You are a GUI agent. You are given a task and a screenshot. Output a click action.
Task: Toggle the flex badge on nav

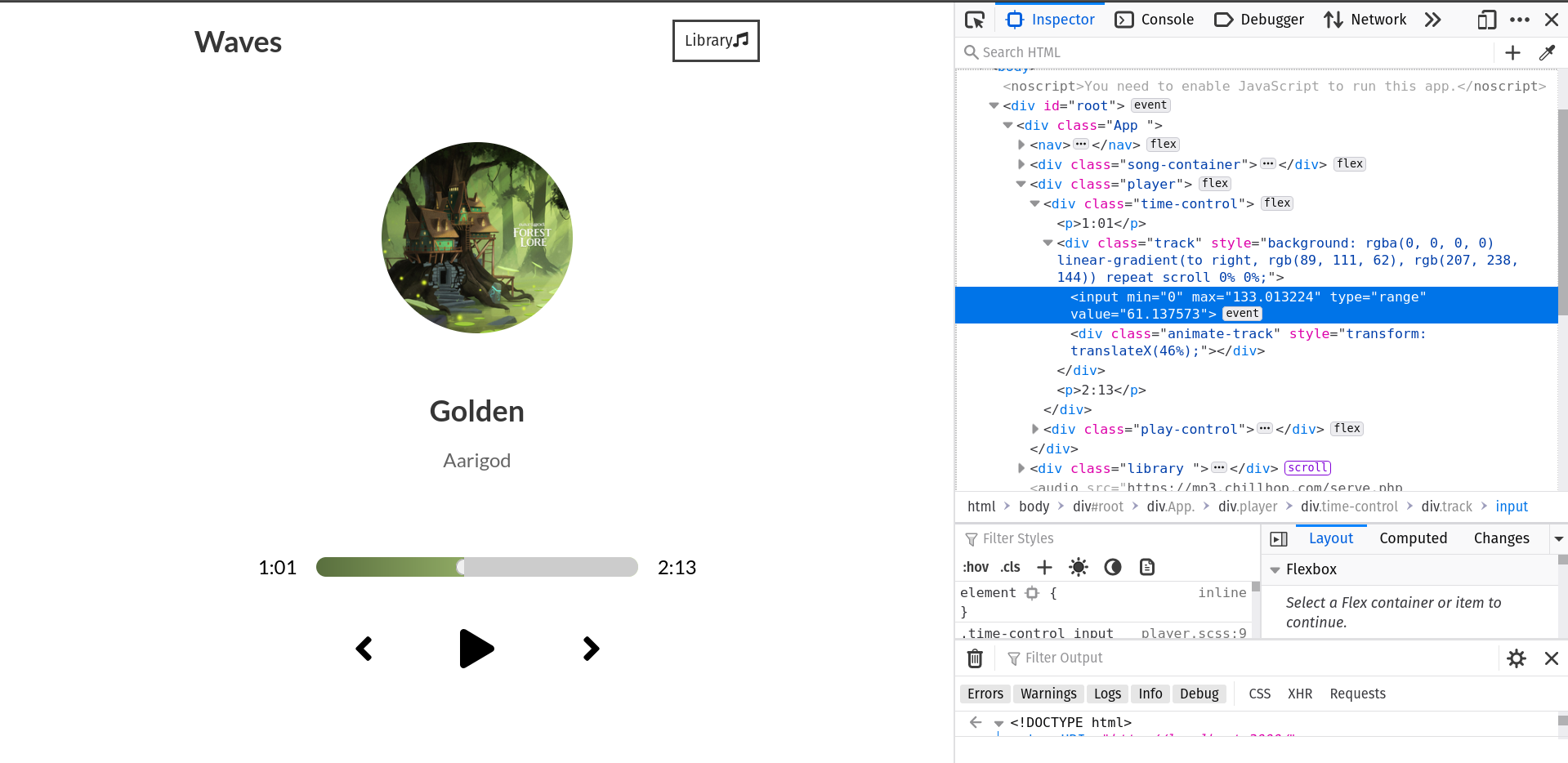click(x=1164, y=145)
